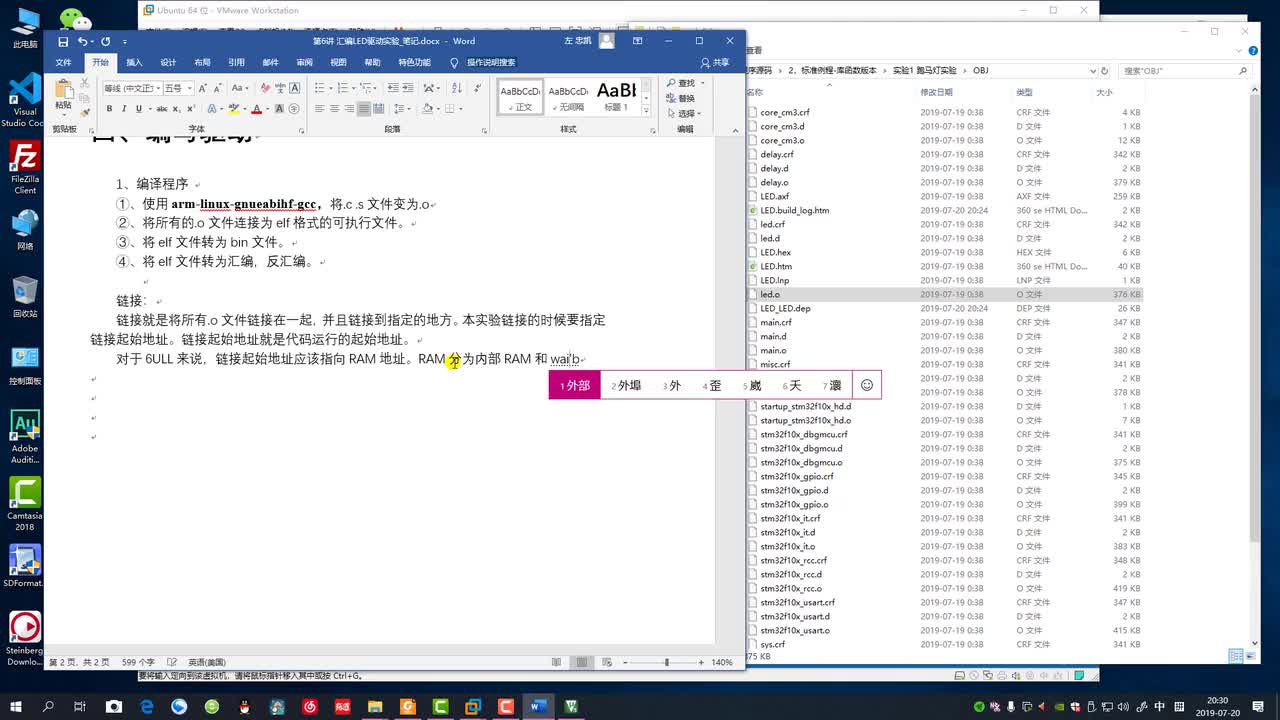The height and width of the screenshot is (720, 1280).
Task: Click the Paste (粘贴) button
Action: point(63,96)
